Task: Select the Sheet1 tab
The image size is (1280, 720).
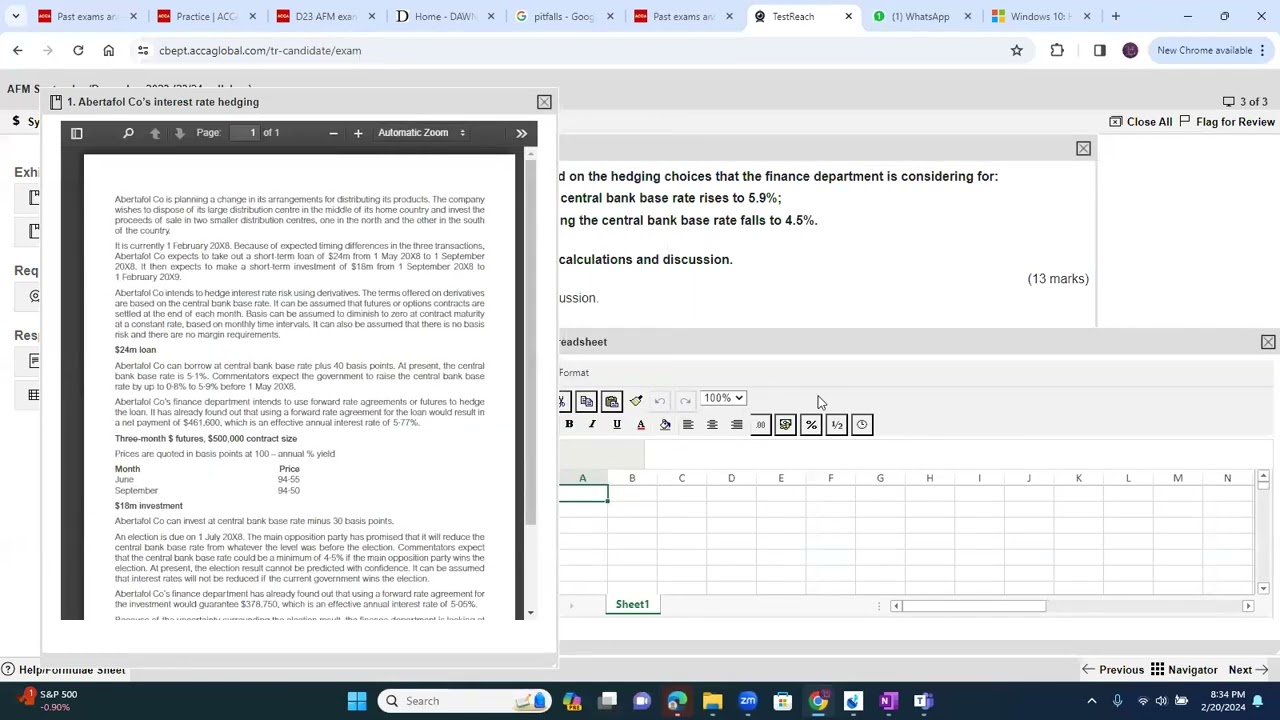Action: pyautogui.click(x=632, y=604)
